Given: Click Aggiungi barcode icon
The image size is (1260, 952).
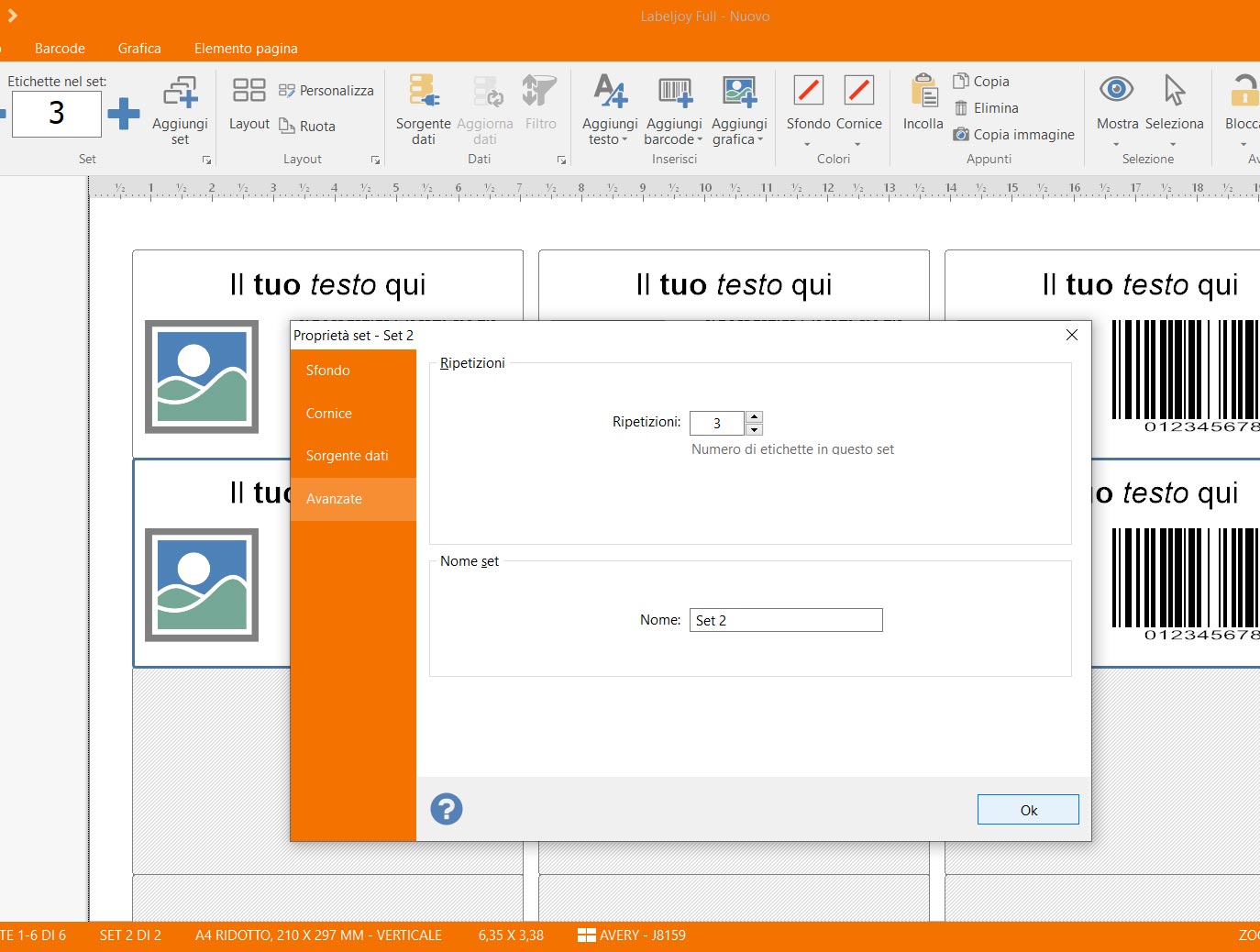Looking at the screenshot, I should coord(674,91).
